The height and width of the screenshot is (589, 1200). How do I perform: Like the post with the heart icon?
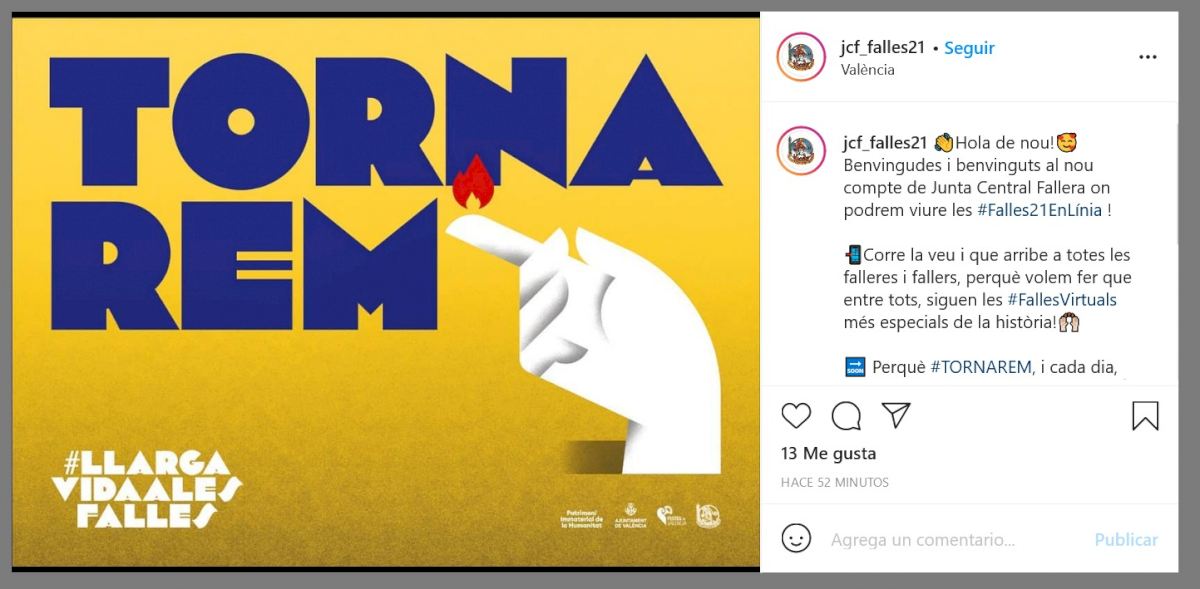point(796,415)
